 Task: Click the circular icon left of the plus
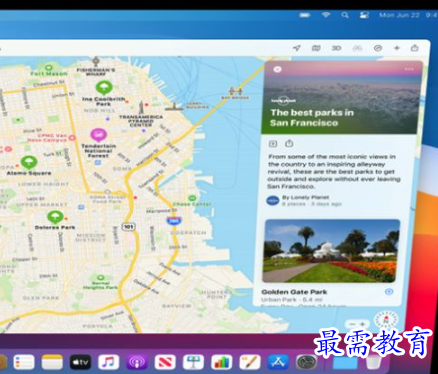tap(378, 48)
